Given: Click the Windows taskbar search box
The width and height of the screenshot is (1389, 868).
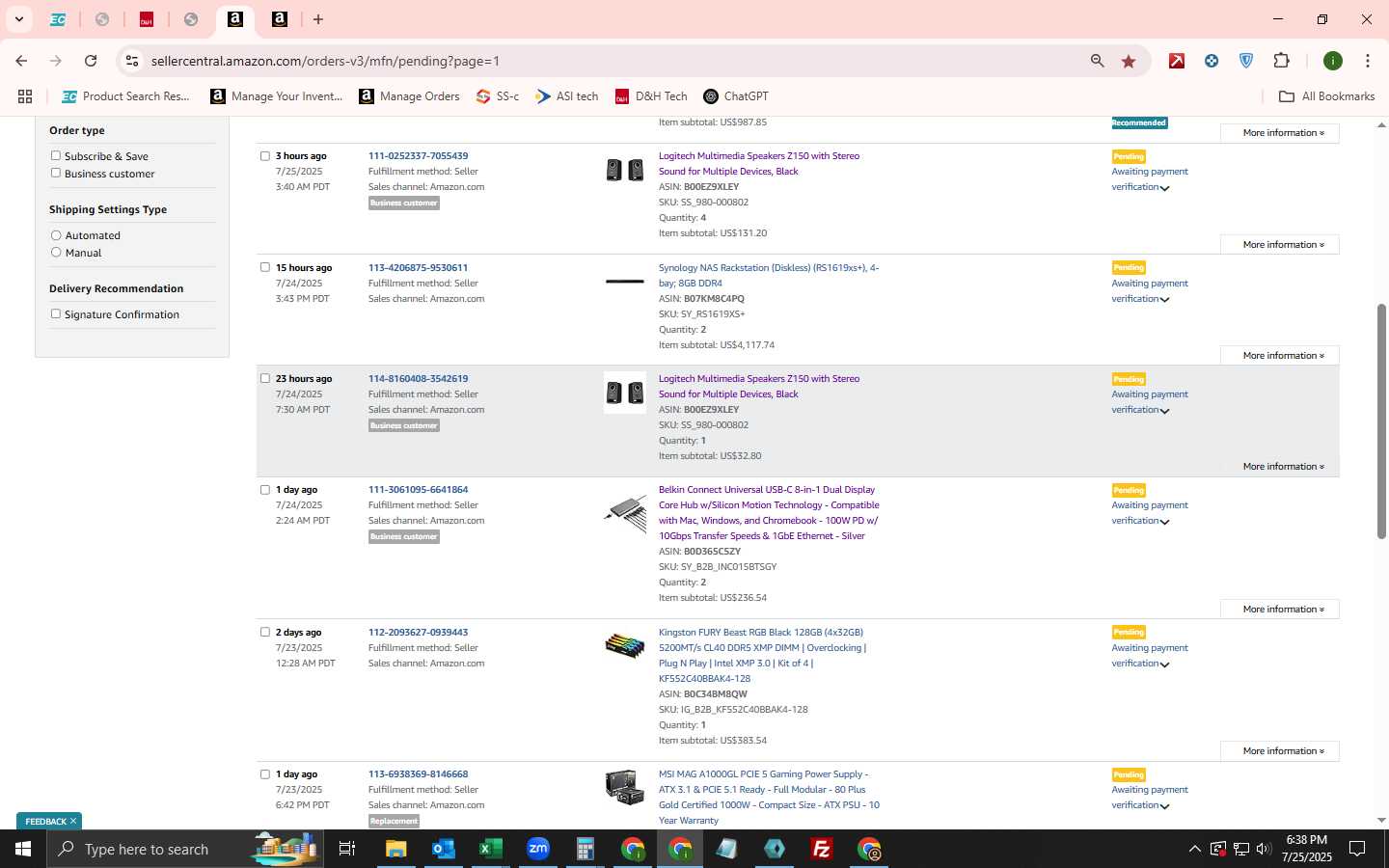Looking at the screenshot, I should coord(183,849).
